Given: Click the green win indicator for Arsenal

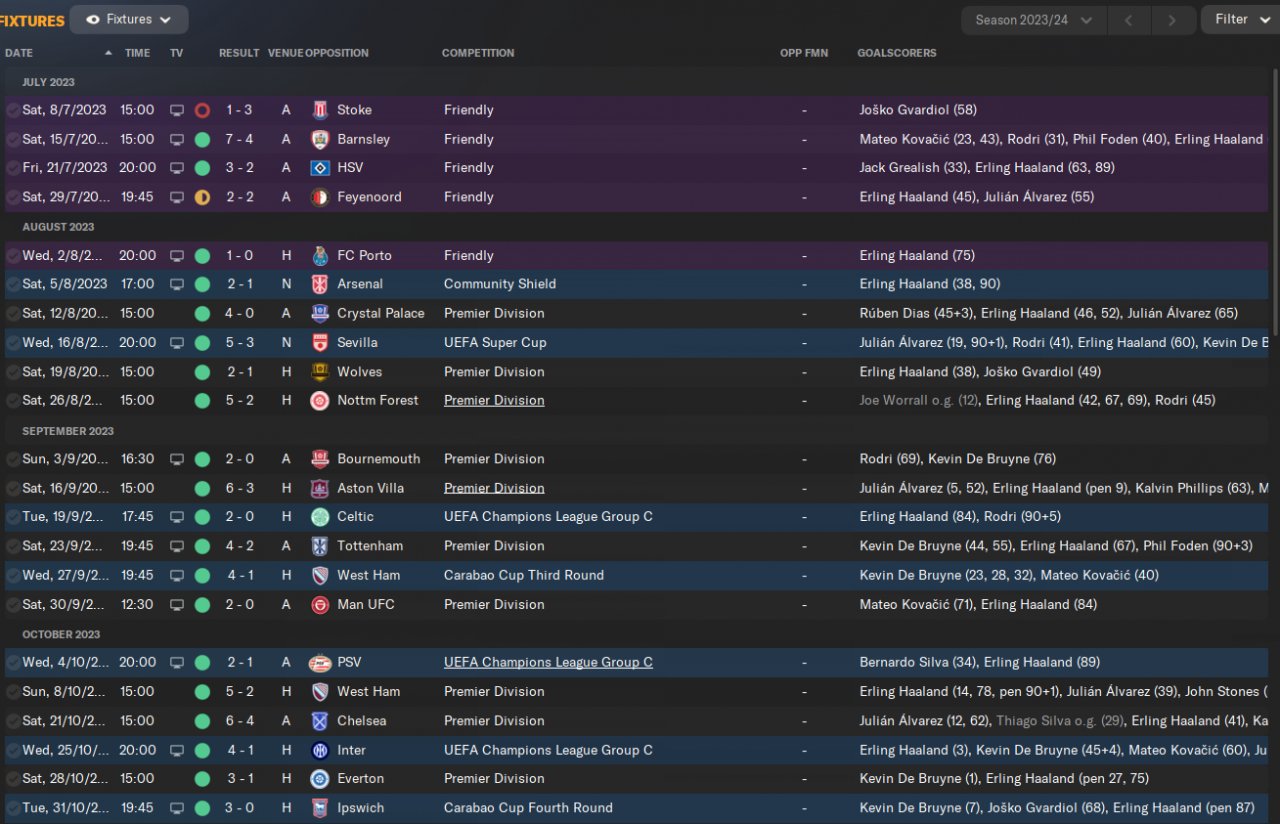Looking at the screenshot, I should click(202, 284).
